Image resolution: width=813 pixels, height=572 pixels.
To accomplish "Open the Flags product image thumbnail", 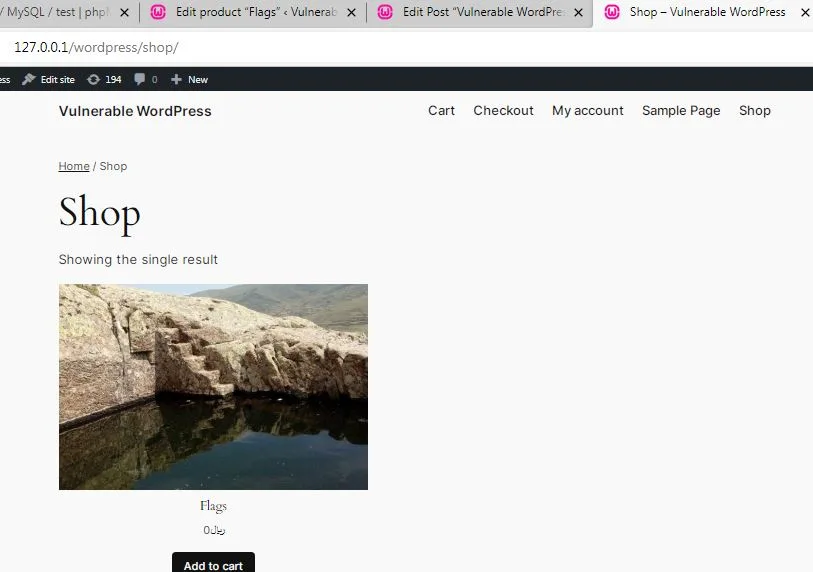I will tap(213, 387).
